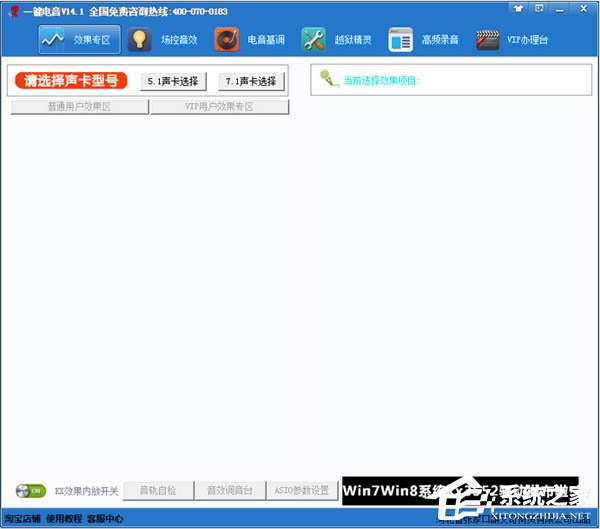Viewport: 600px width, 529px height.
Task: Minimize the 一键电音 window
Action: pyautogui.click(x=560, y=9)
